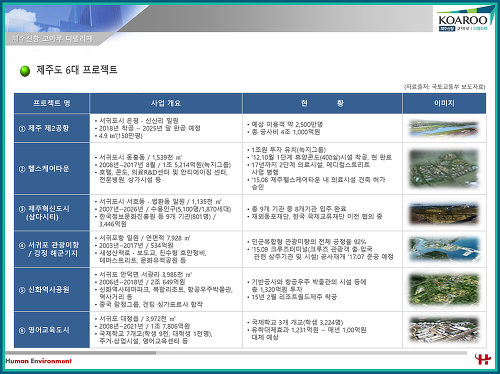This screenshot has height=374, width=500.
Task: Click the line '2008년~2021년 / 1조 7,806억원'
Action: pyautogui.click(x=144, y=326)
